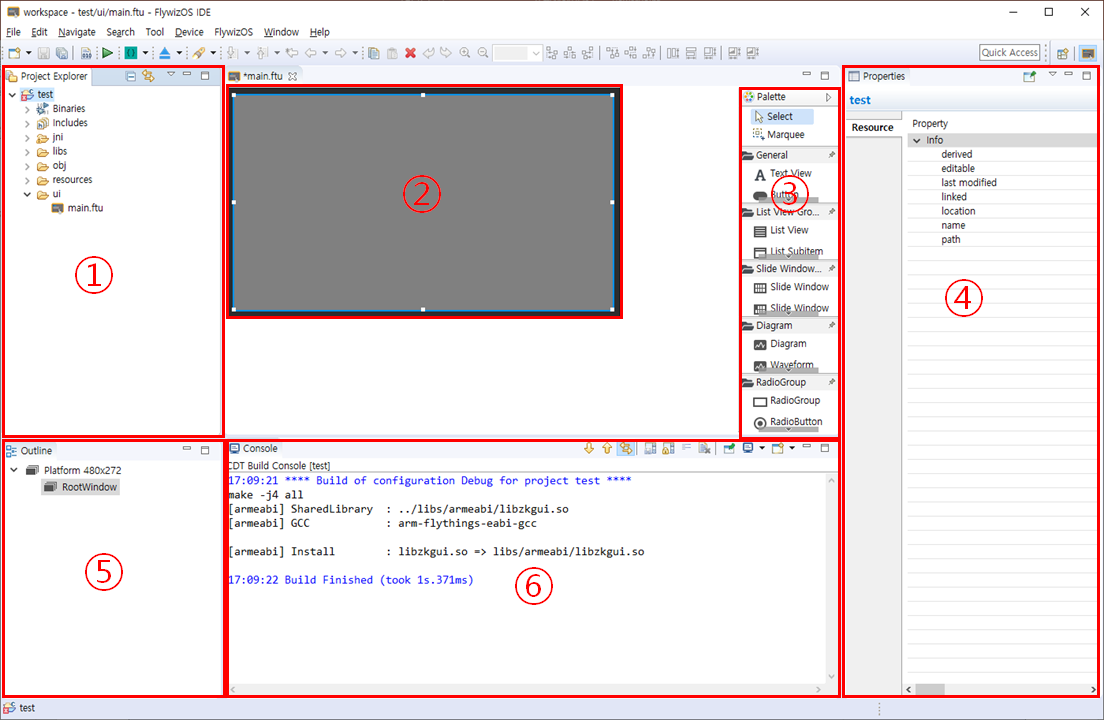Open the FlywizOS menu
Image resolution: width=1104 pixels, height=720 pixels.
coord(233,32)
